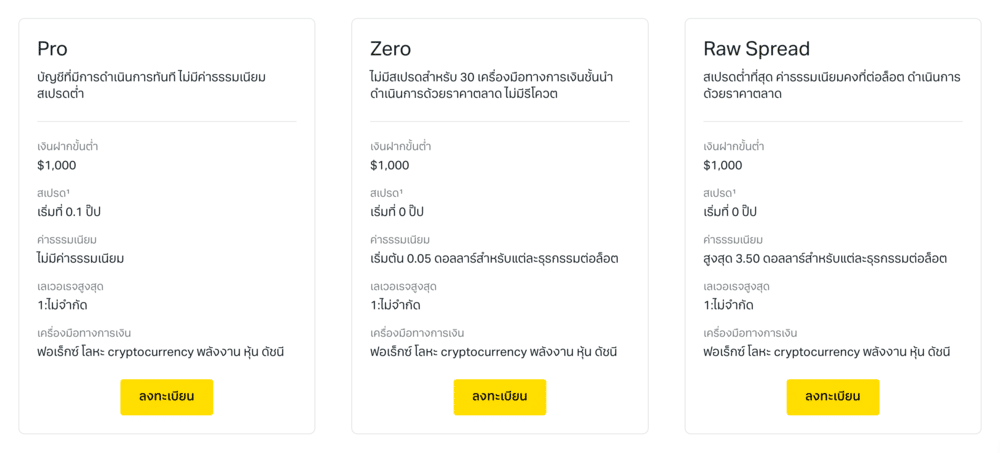
Task: Click the สเปรด footnote label in the Pro card
Action: 53,193
